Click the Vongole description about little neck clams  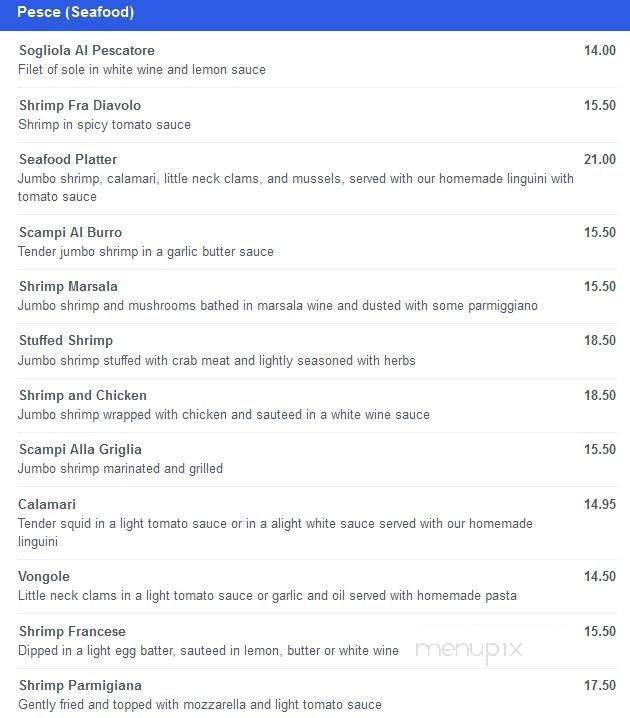coord(267,596)
